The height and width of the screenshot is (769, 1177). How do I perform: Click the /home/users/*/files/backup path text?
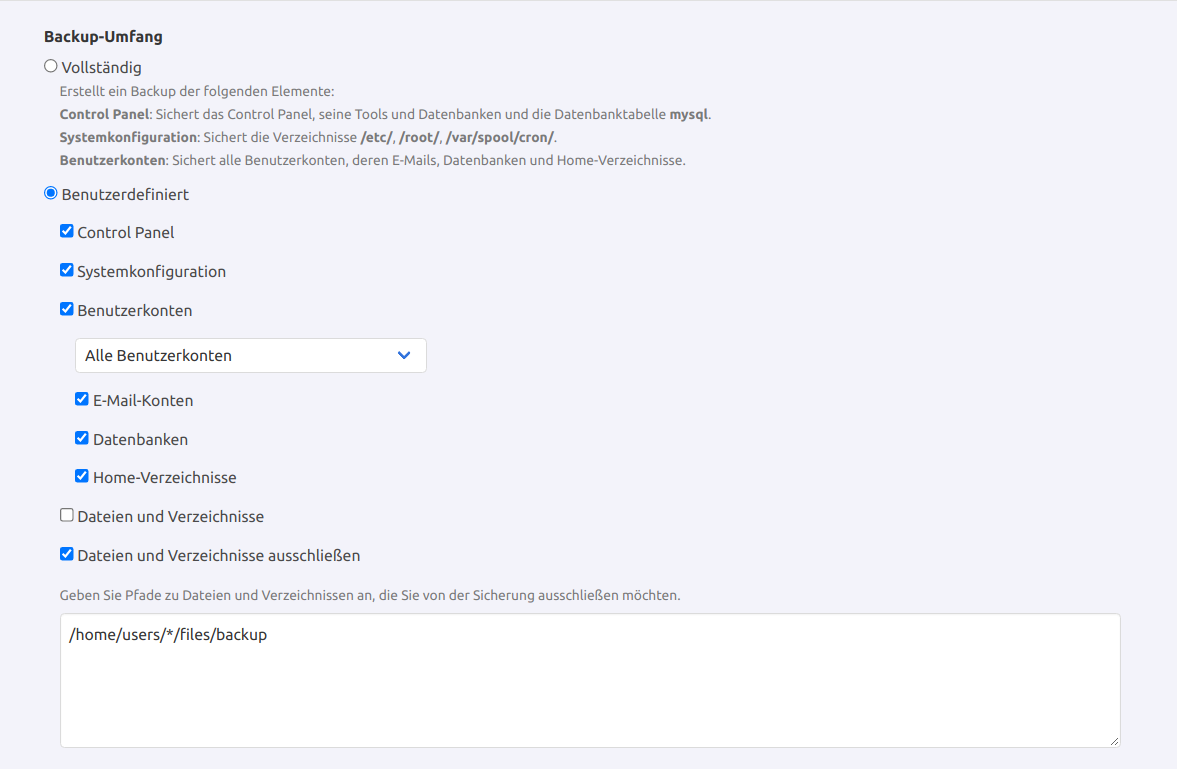coord(168,634)
